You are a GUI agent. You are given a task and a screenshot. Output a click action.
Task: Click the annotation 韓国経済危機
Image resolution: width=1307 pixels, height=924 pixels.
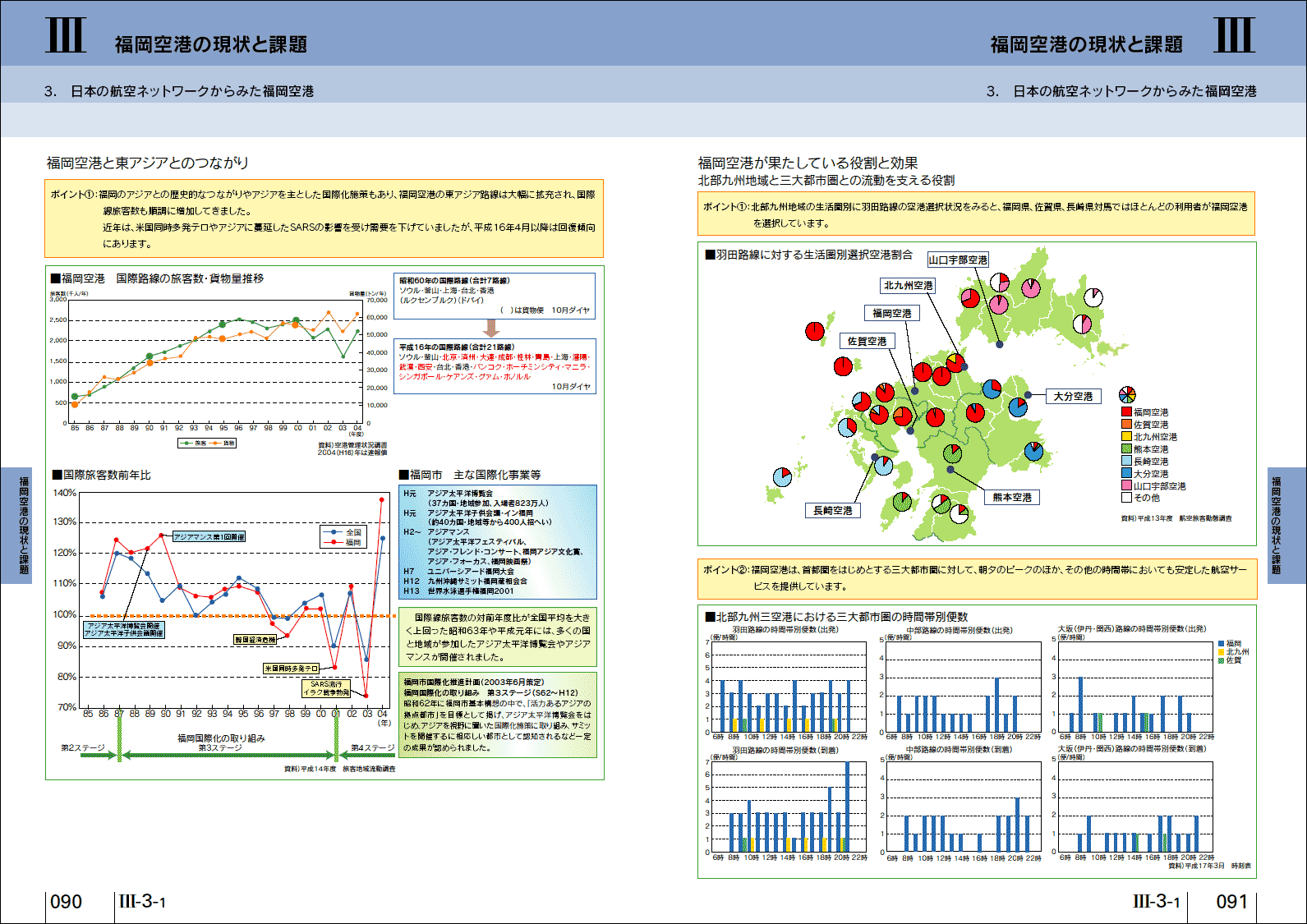pyautogui.click(x=255, y=639)
